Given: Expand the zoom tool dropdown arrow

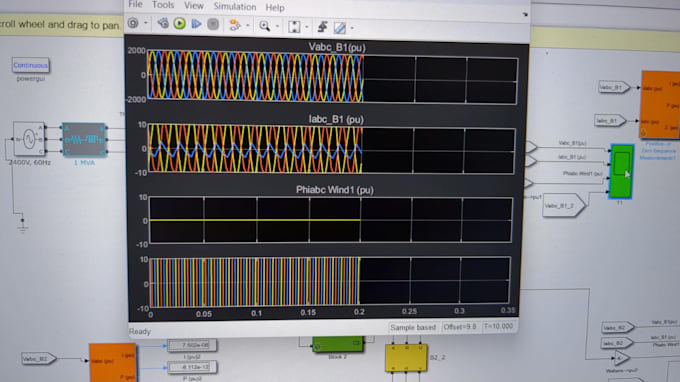Looking at the screenshot, I should pyautogui.click(x=277, y=26).
